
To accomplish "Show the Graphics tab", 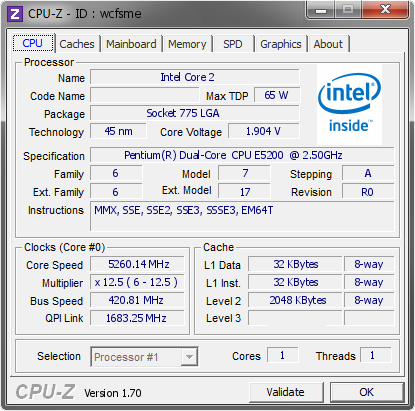I will point(281,44).
